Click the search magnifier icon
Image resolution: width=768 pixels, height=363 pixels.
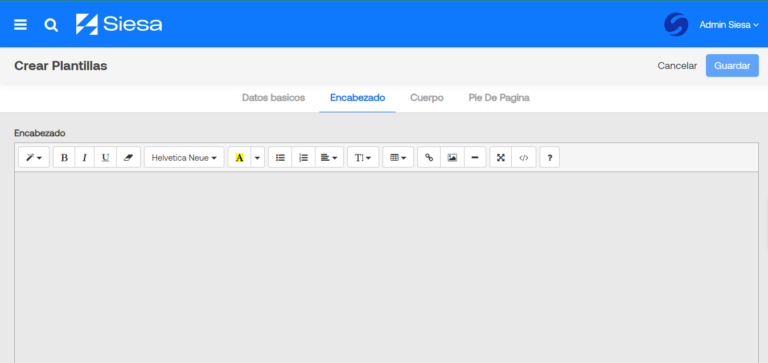[x=51, y=25]
